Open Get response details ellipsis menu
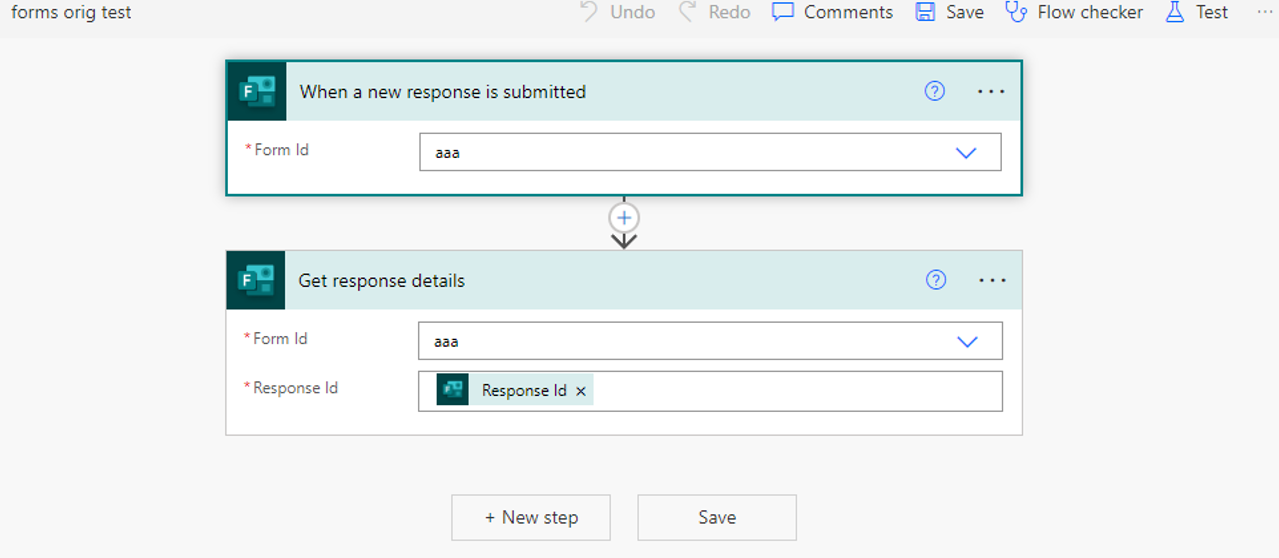 point(992,280)
